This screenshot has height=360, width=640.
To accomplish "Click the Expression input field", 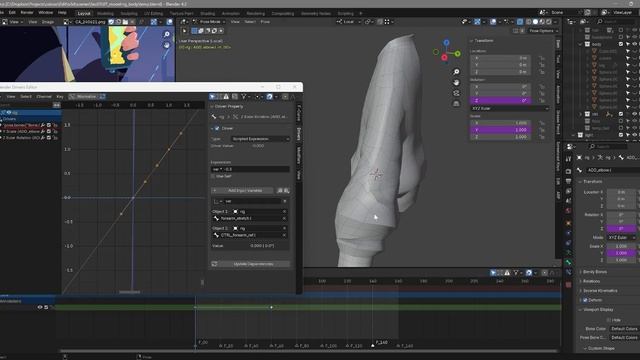I will point(250,169).
